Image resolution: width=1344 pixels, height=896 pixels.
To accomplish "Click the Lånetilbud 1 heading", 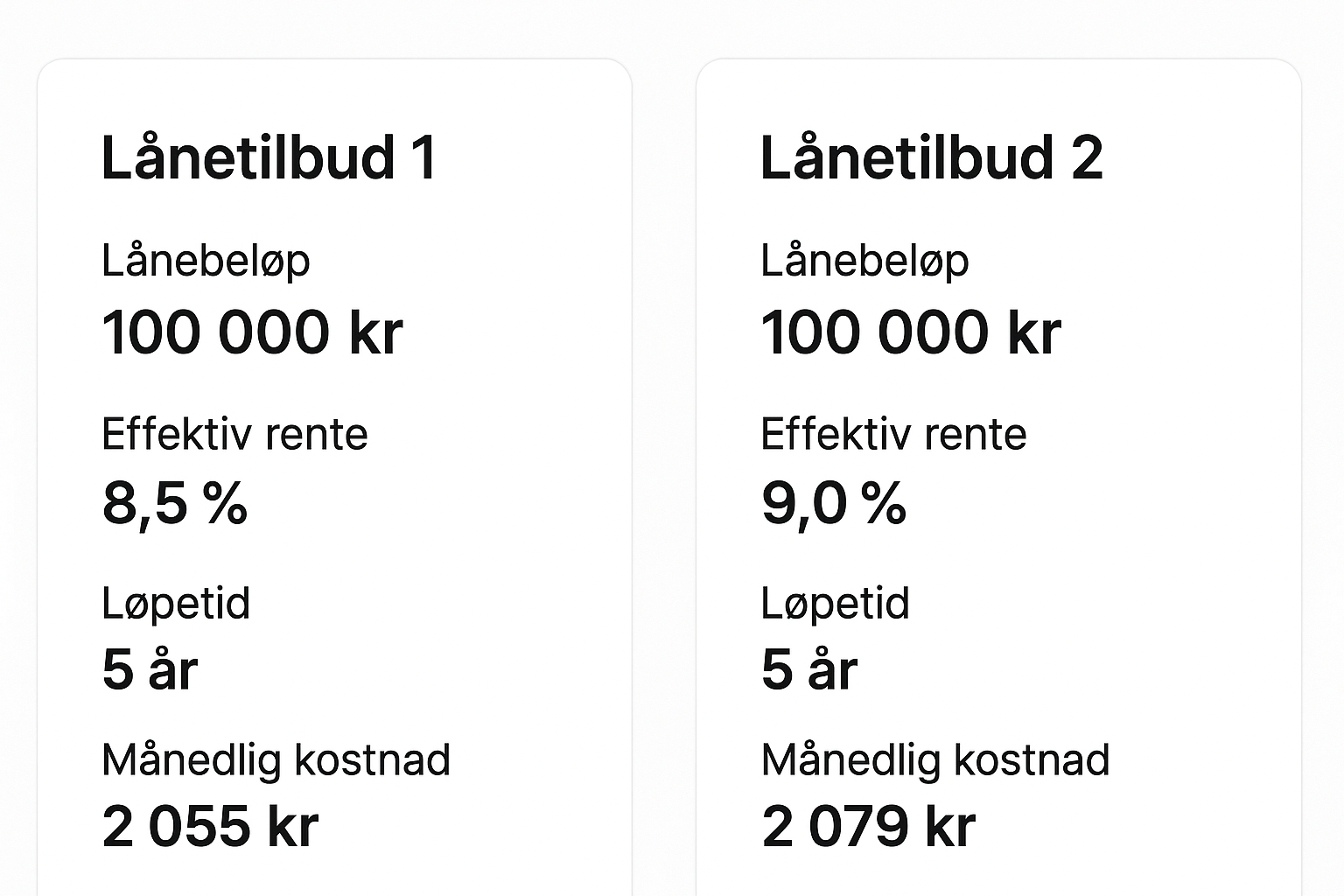I will [x=269, y=158].
